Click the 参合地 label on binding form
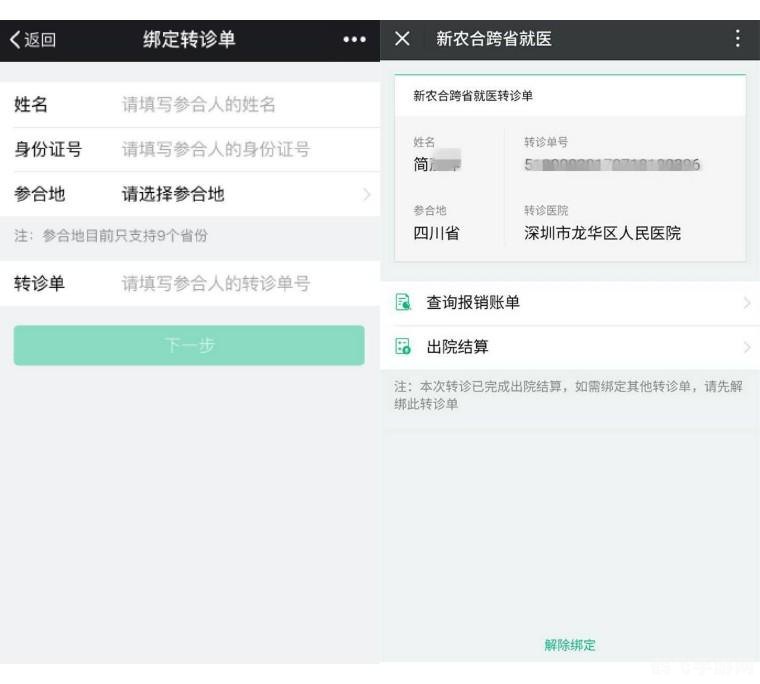The image size is (760, 684). (x=39, y=194)
